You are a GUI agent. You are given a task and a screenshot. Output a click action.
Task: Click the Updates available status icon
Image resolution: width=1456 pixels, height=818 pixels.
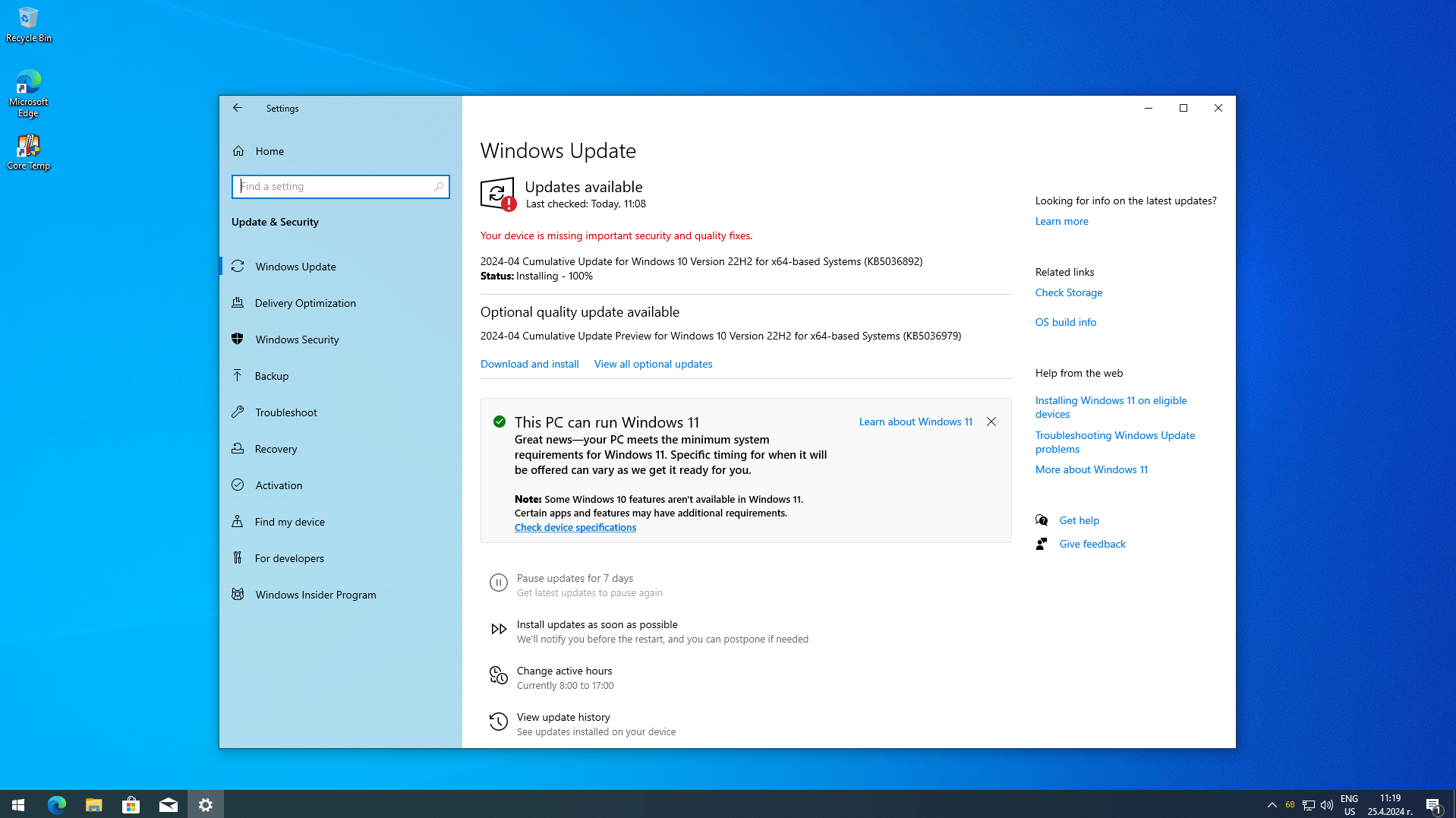(499, 194)
